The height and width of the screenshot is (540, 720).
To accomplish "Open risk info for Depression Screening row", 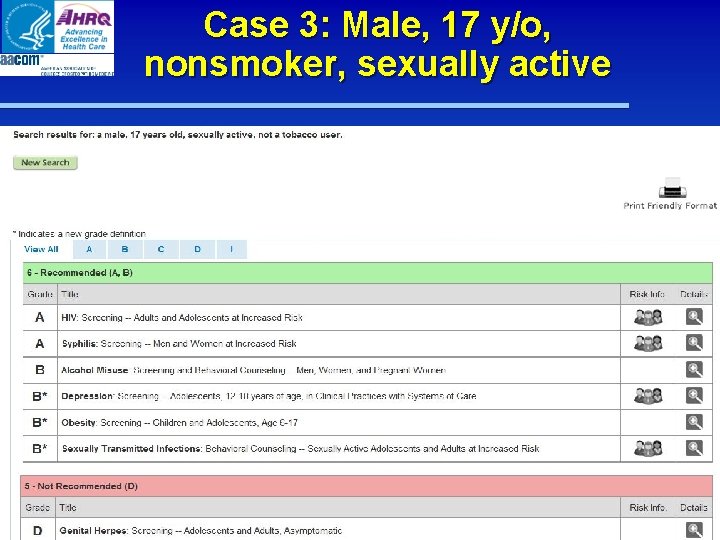I will 648,396.
